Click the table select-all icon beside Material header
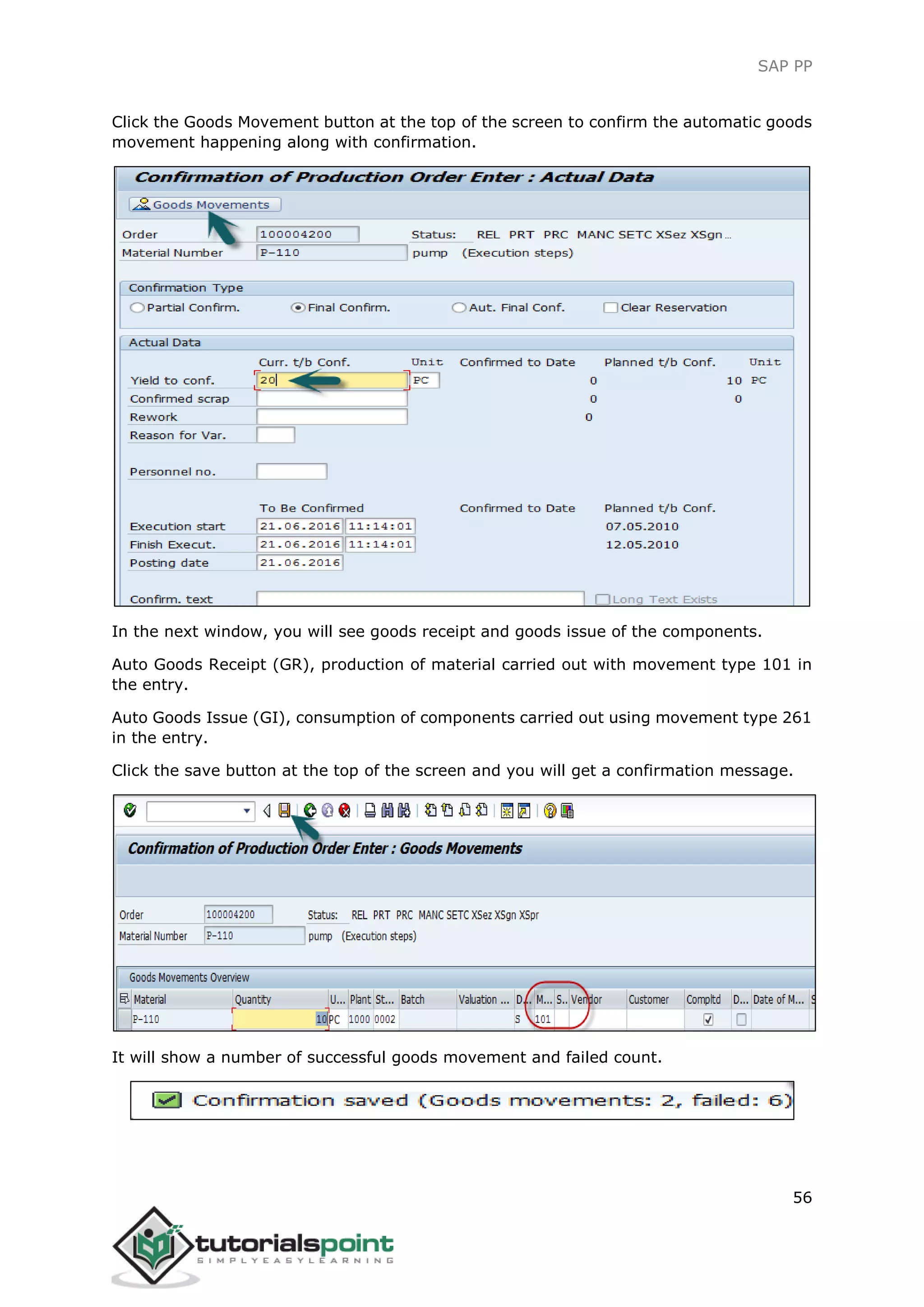 coord(125,999)
